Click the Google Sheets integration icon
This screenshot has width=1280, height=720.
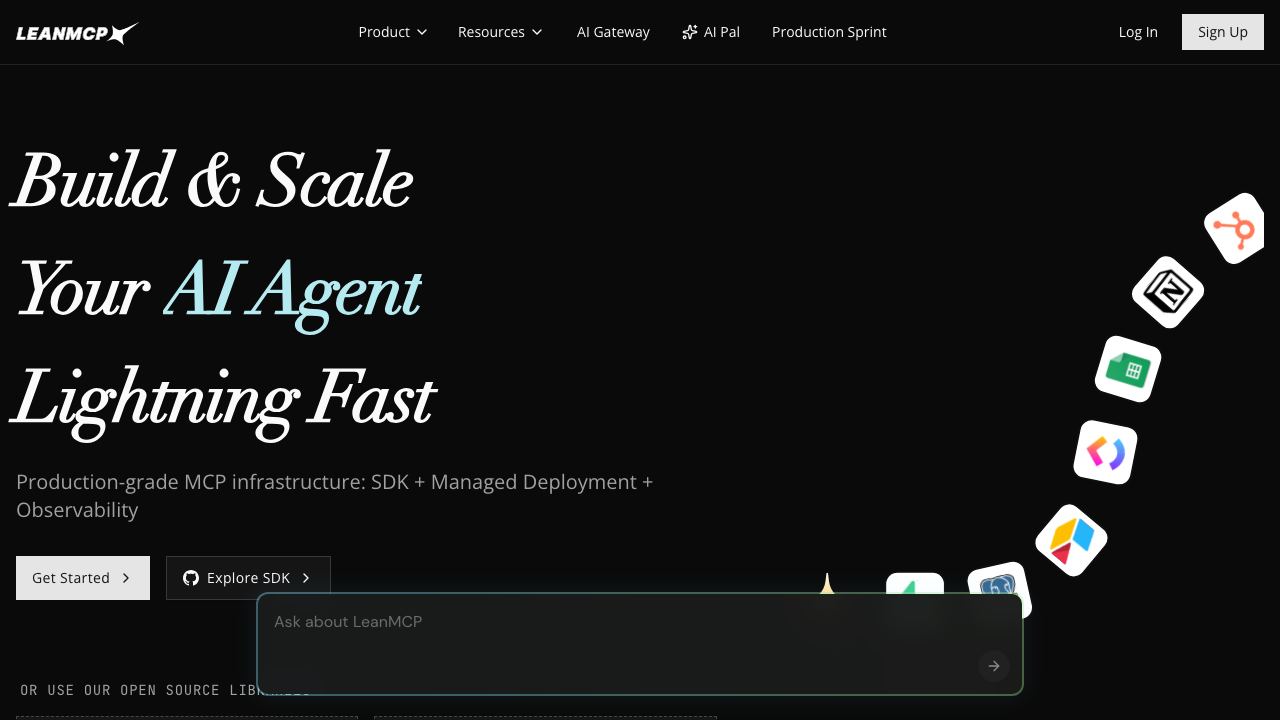[1128, 369]
